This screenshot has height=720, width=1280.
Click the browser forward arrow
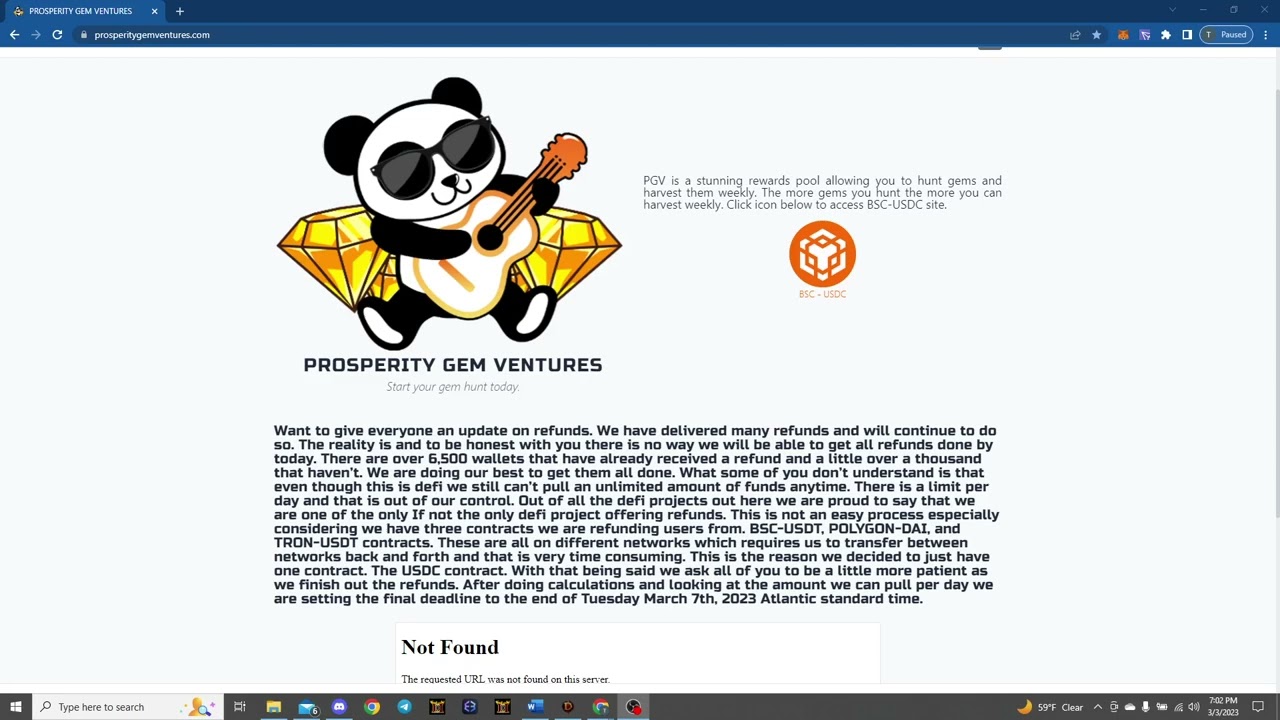[36, 35]
